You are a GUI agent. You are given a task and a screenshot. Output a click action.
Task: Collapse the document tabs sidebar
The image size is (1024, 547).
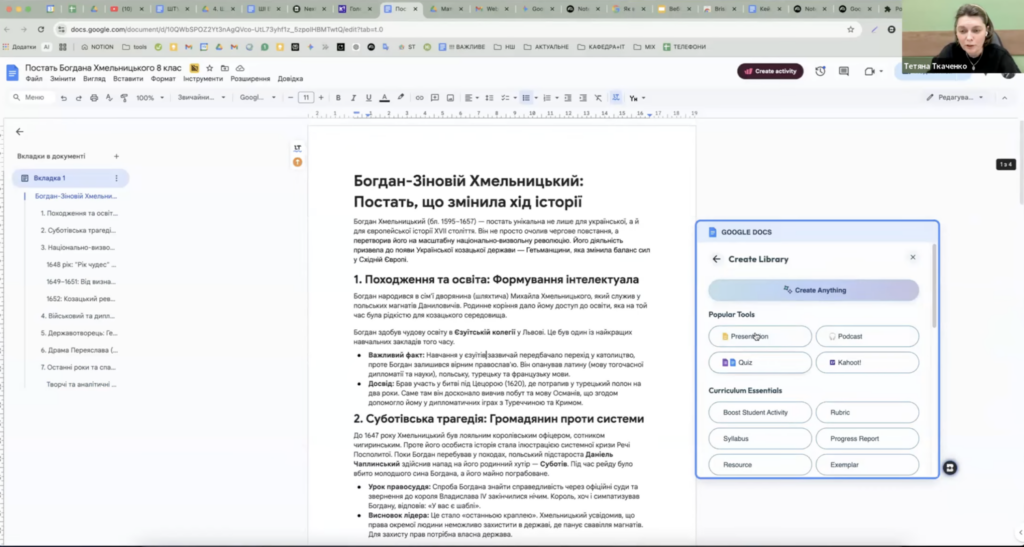(x=20, y=131)
